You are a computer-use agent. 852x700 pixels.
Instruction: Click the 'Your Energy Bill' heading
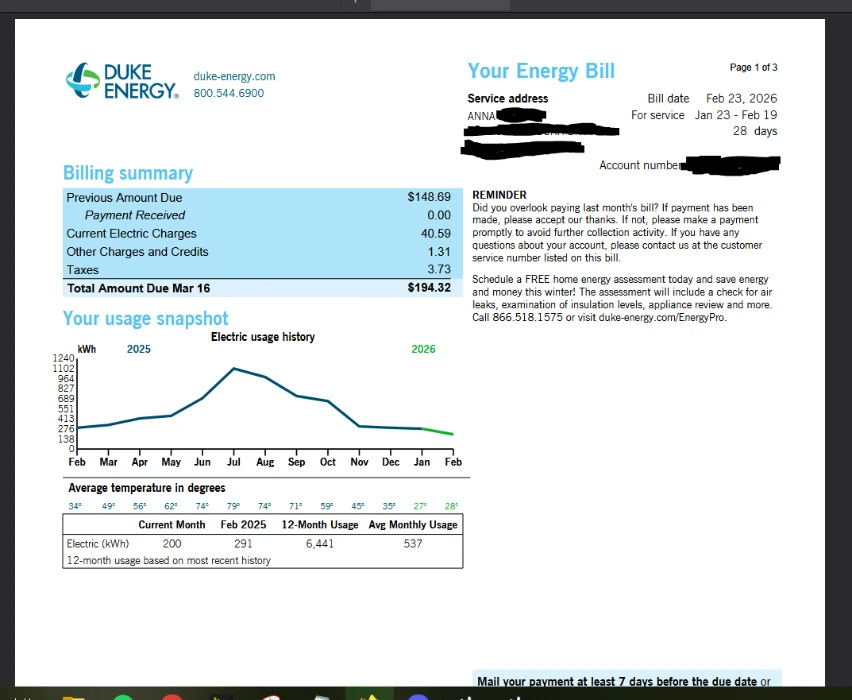point(541,71)
